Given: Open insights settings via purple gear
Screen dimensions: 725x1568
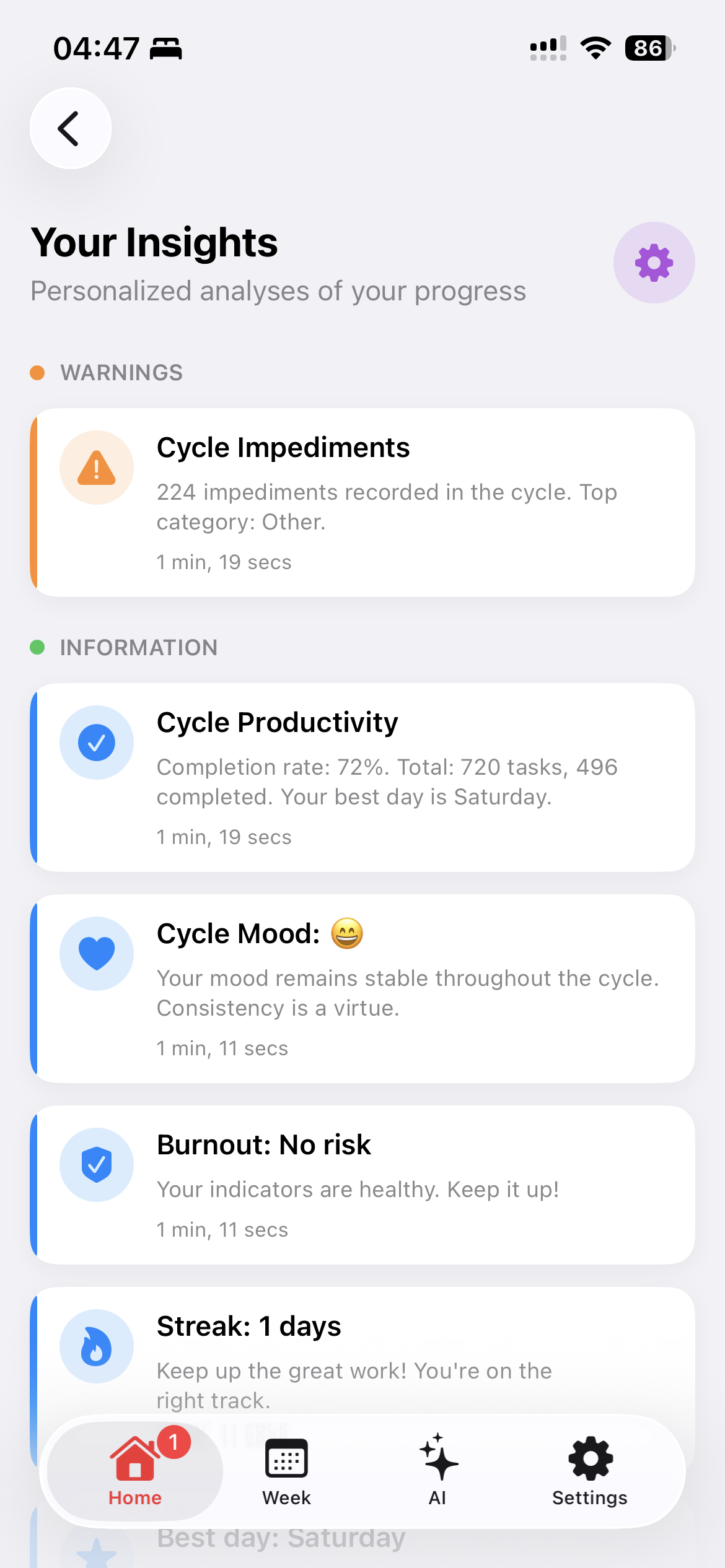Looking at the screenshot, I should click(x=654, y=263).
